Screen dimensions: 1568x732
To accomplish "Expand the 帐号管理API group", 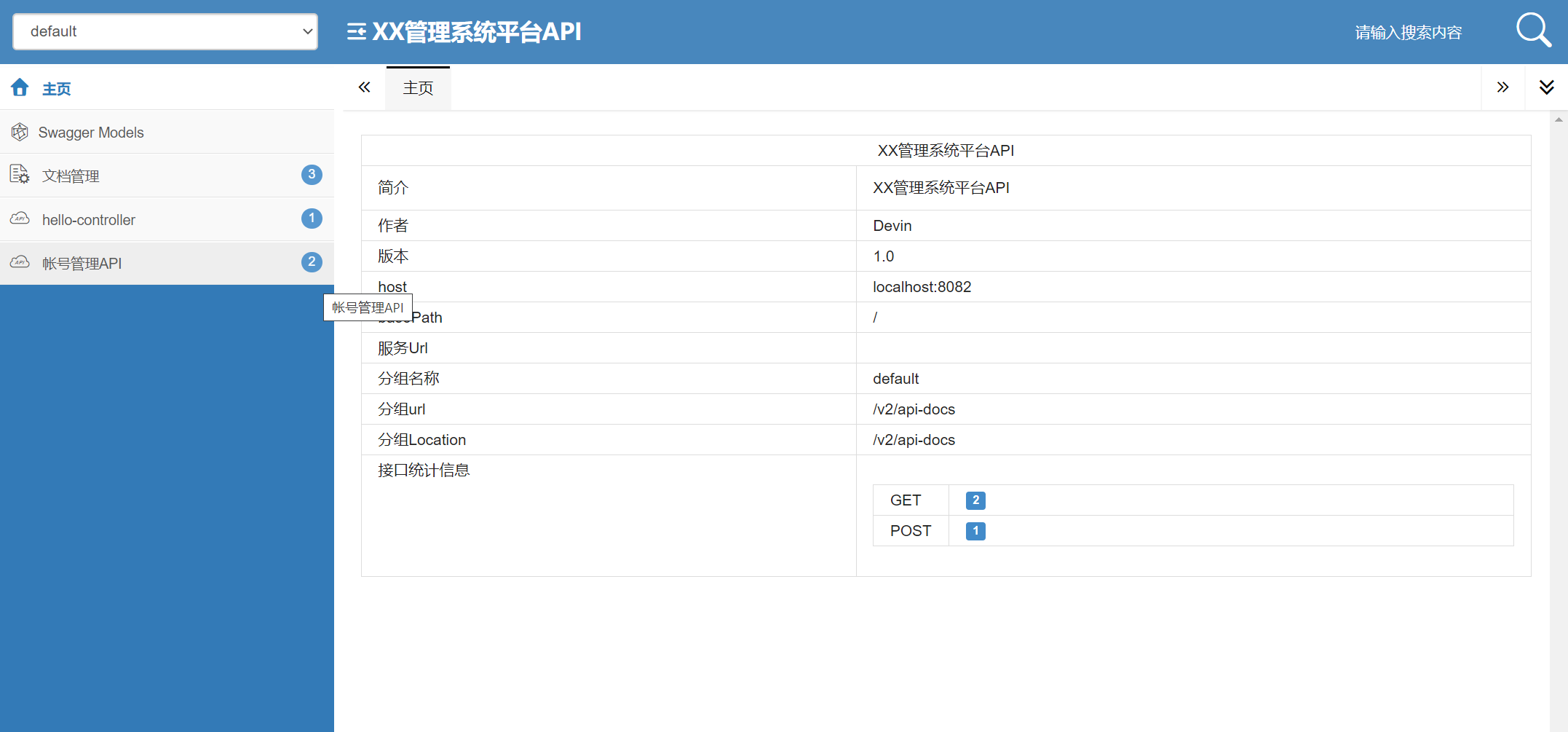I will (167, 263).
